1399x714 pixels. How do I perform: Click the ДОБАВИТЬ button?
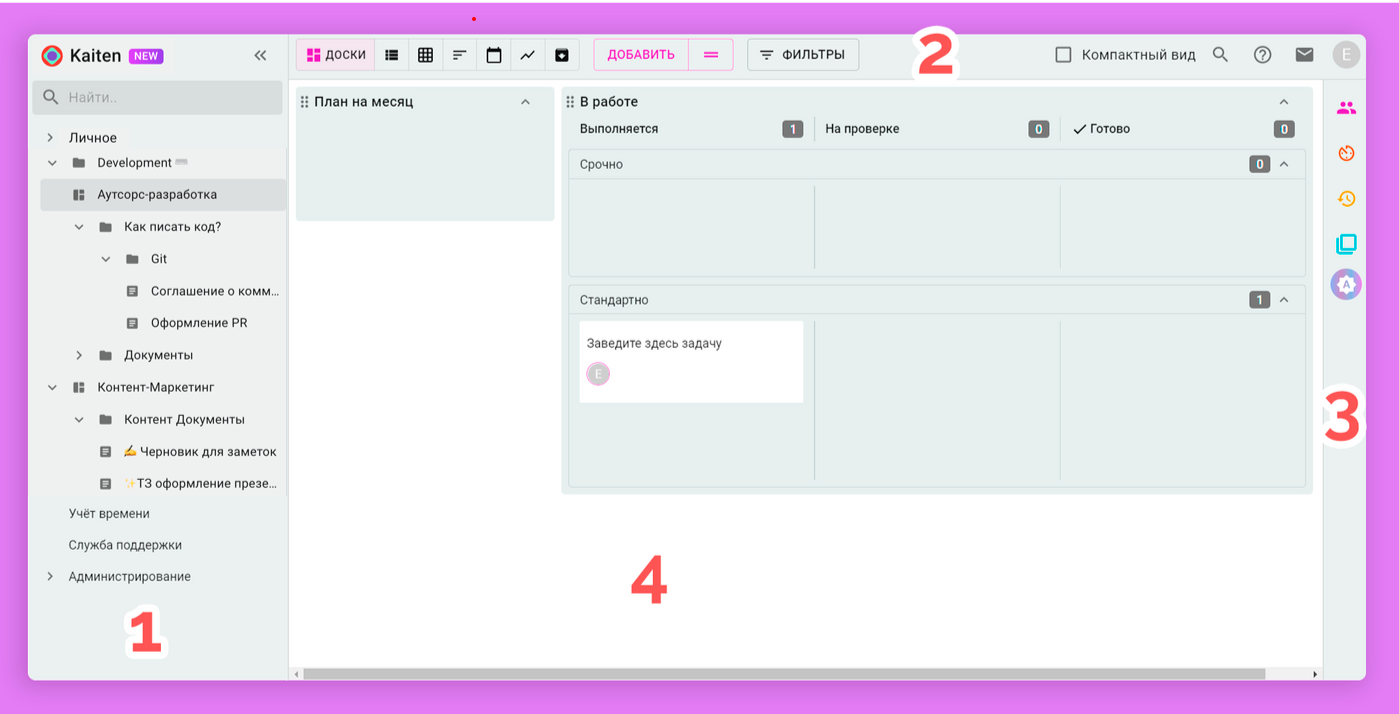pos(641,55)
